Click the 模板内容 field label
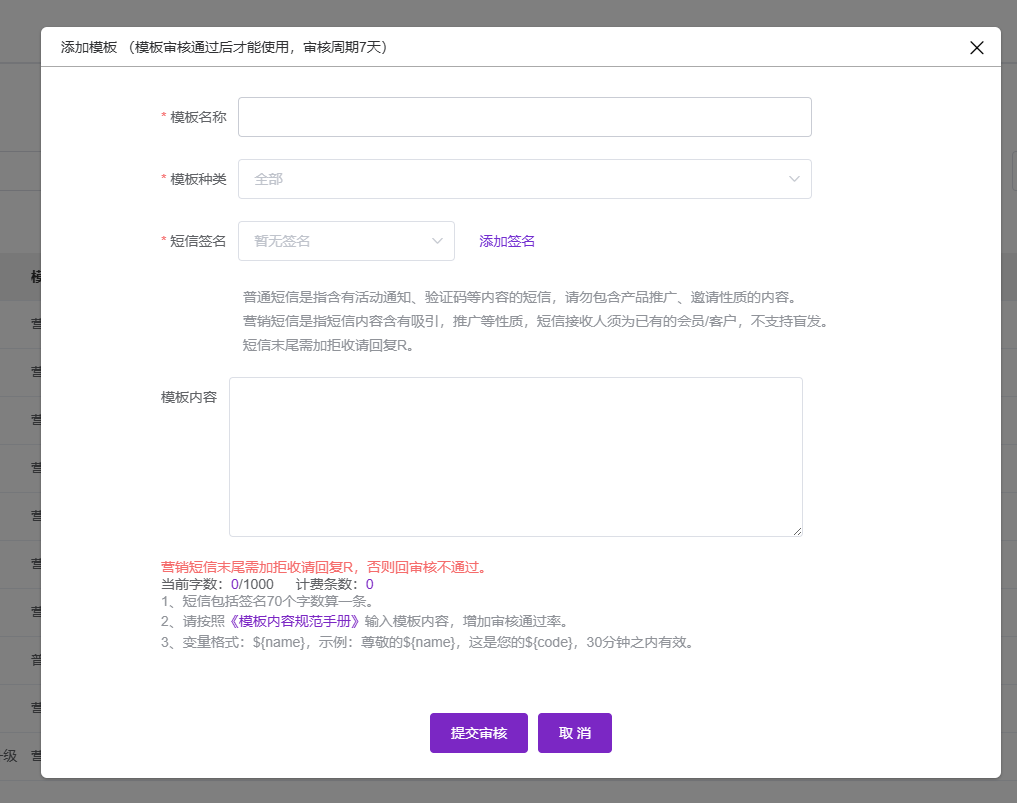 (189, 397)
